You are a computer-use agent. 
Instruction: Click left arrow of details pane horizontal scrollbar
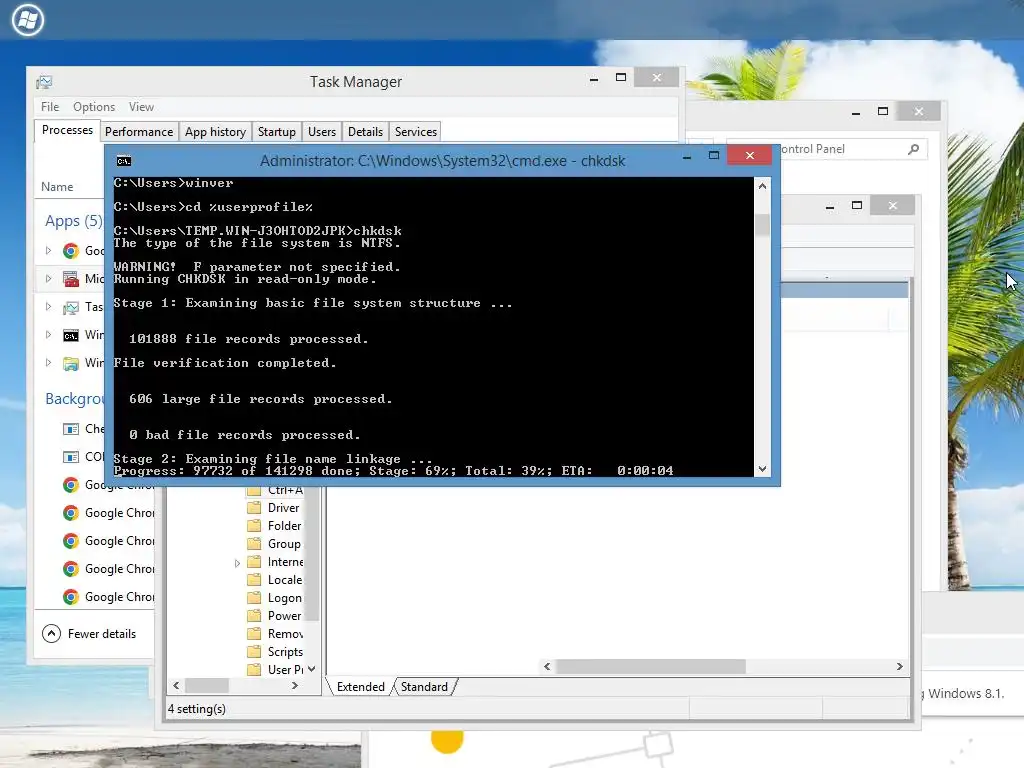(547, 666)
